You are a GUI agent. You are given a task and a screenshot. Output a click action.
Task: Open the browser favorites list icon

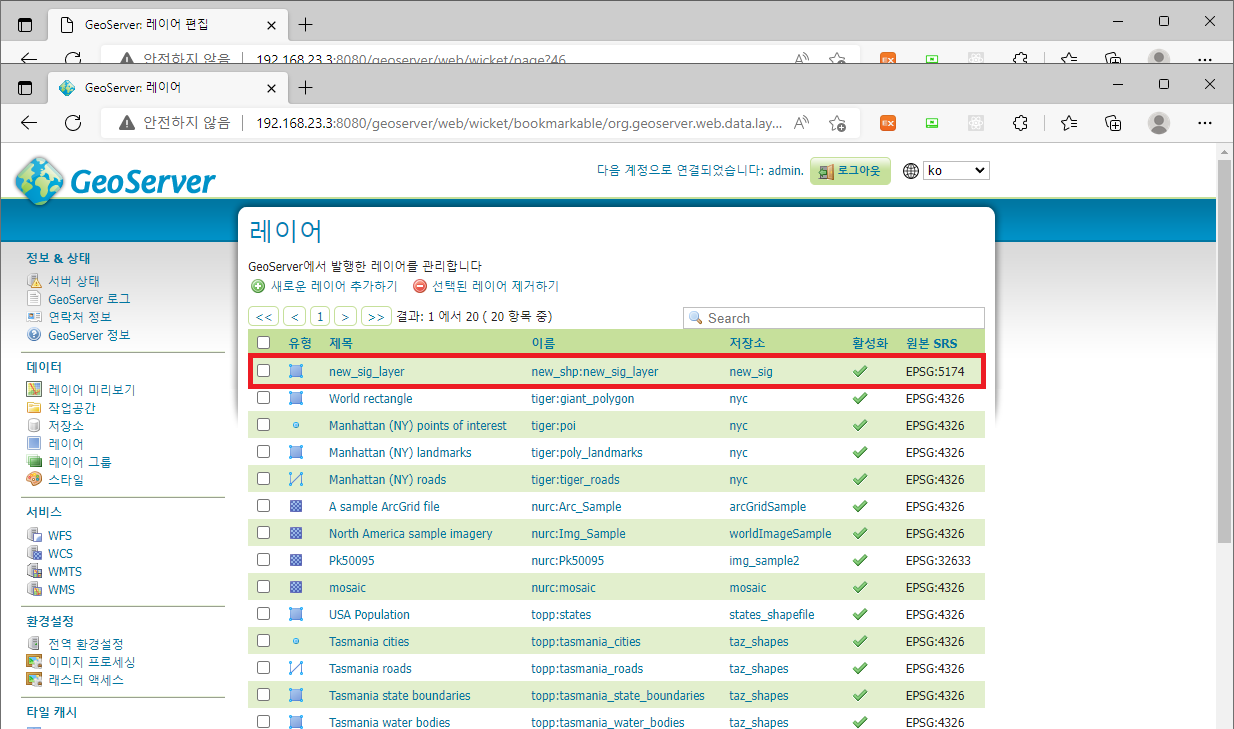click(x=1069, y=123)
